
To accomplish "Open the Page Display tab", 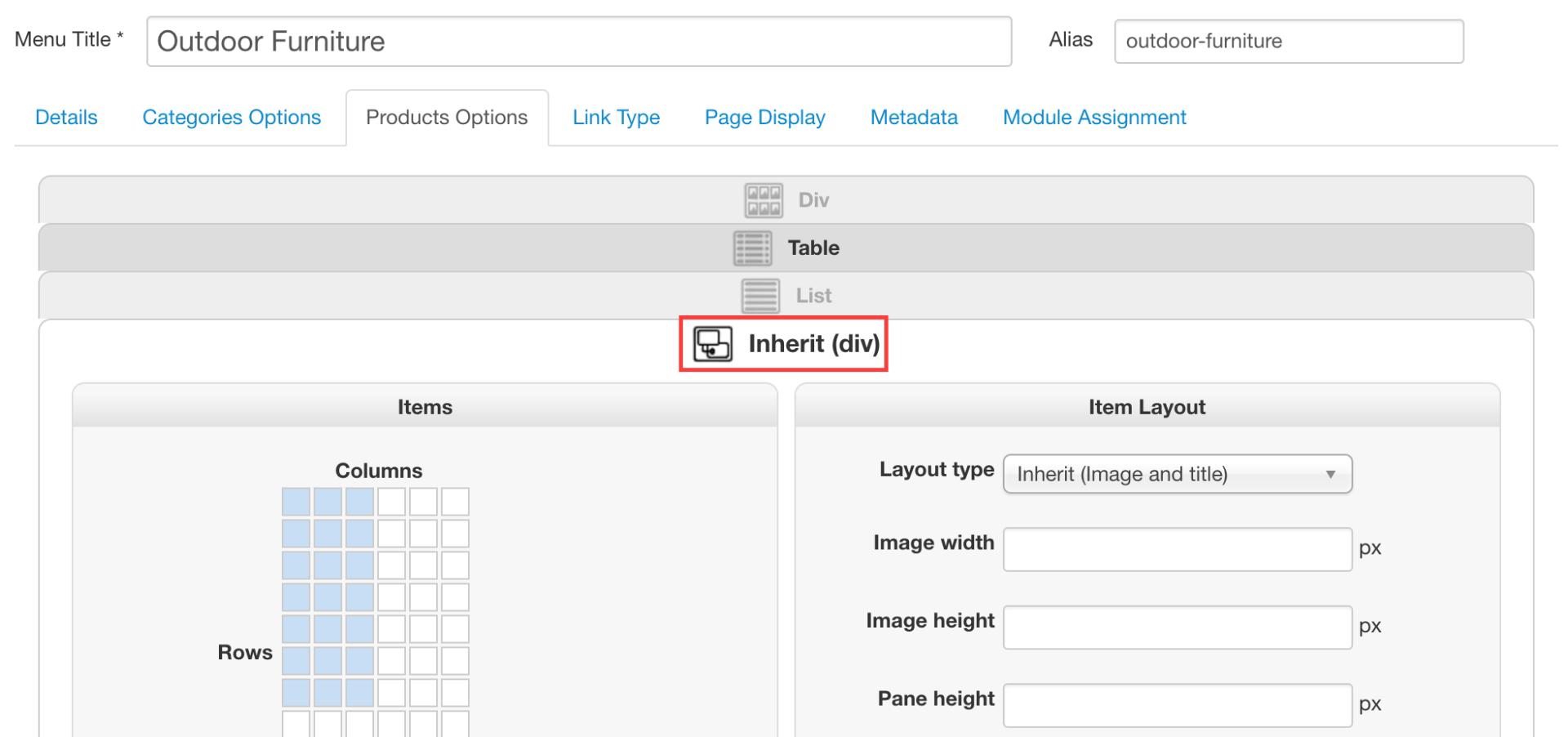I will tap(765, 118).
